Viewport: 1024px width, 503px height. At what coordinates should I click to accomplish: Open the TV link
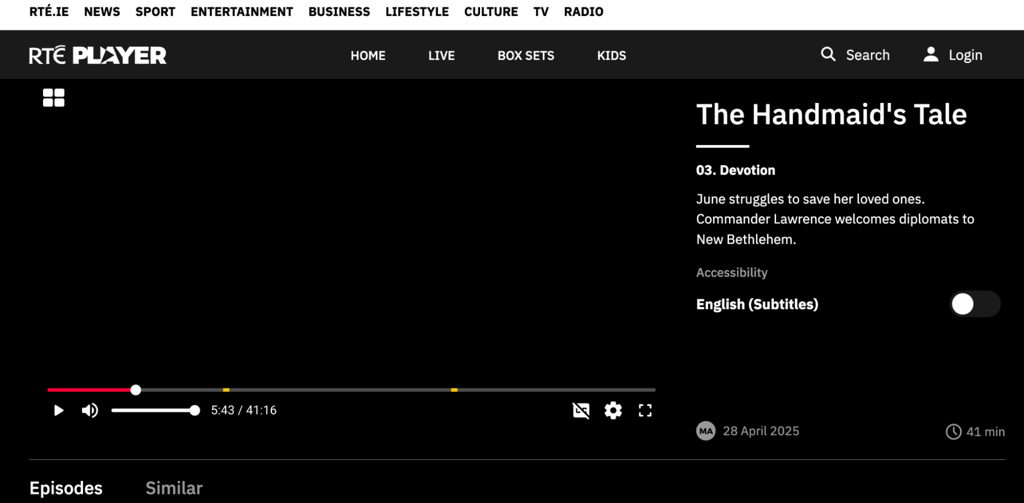[541, 12]
